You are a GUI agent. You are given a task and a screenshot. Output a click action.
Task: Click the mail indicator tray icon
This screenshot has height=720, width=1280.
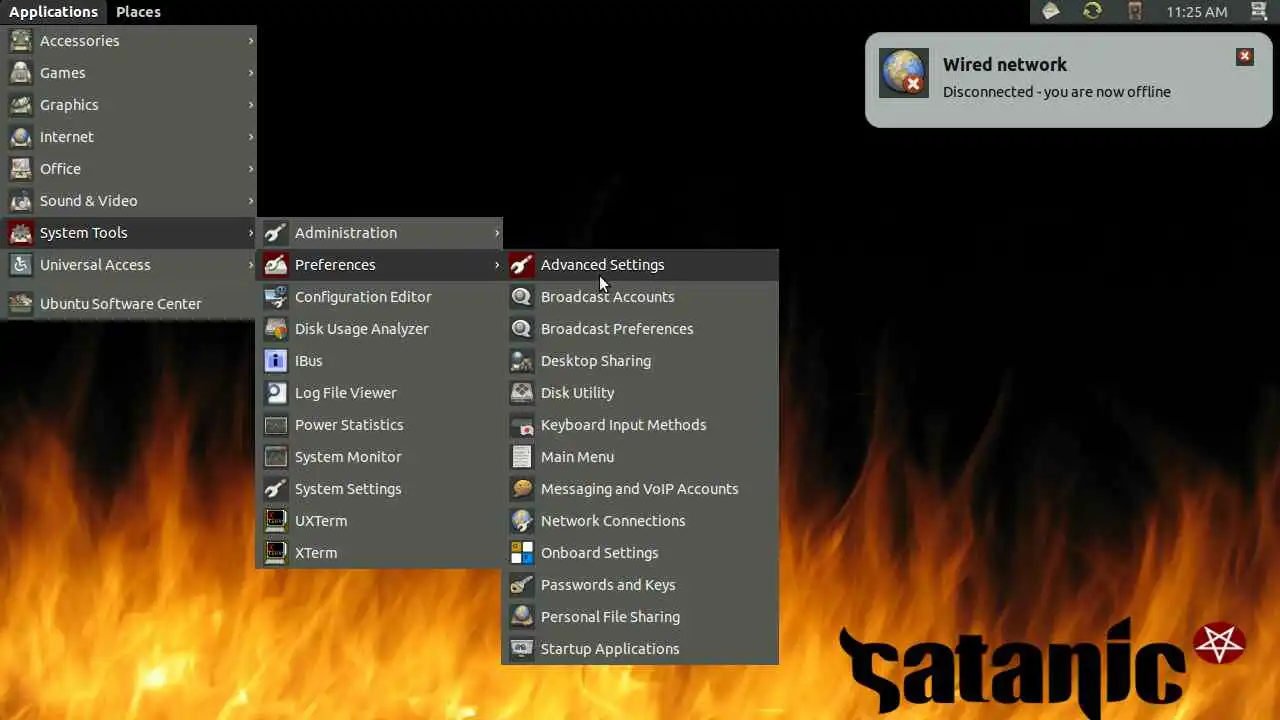[x=1050, y=11]
